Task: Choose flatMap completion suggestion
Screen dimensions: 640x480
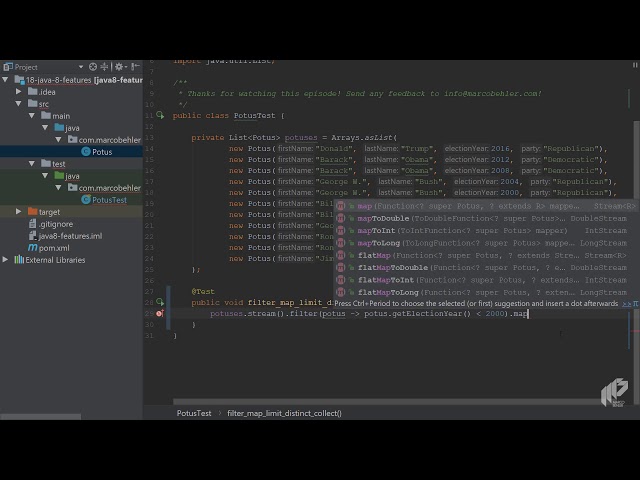Action: (487, 256)
